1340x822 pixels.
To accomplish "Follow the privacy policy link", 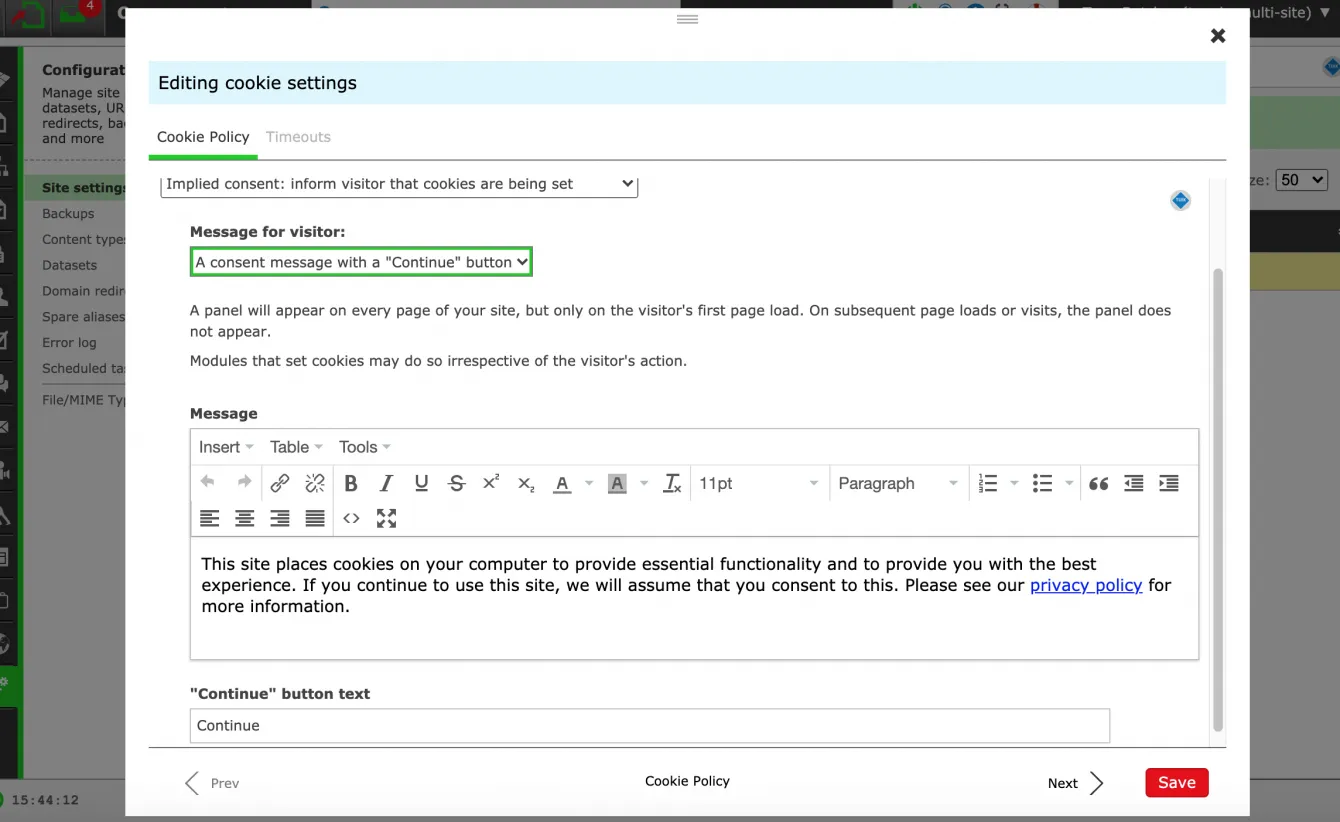I will tap(1086, 585).
